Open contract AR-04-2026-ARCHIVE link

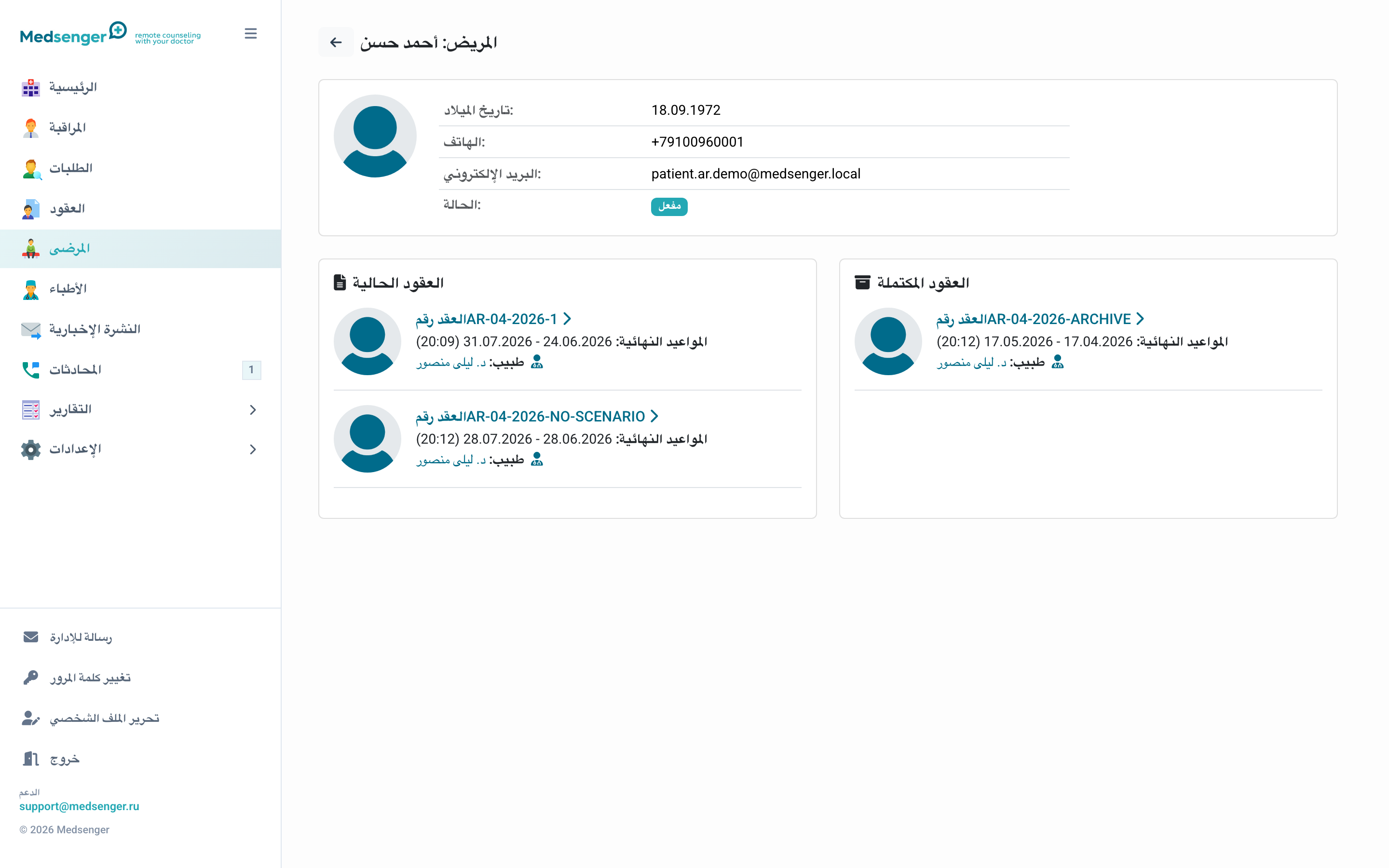[x=1034, y=319]
